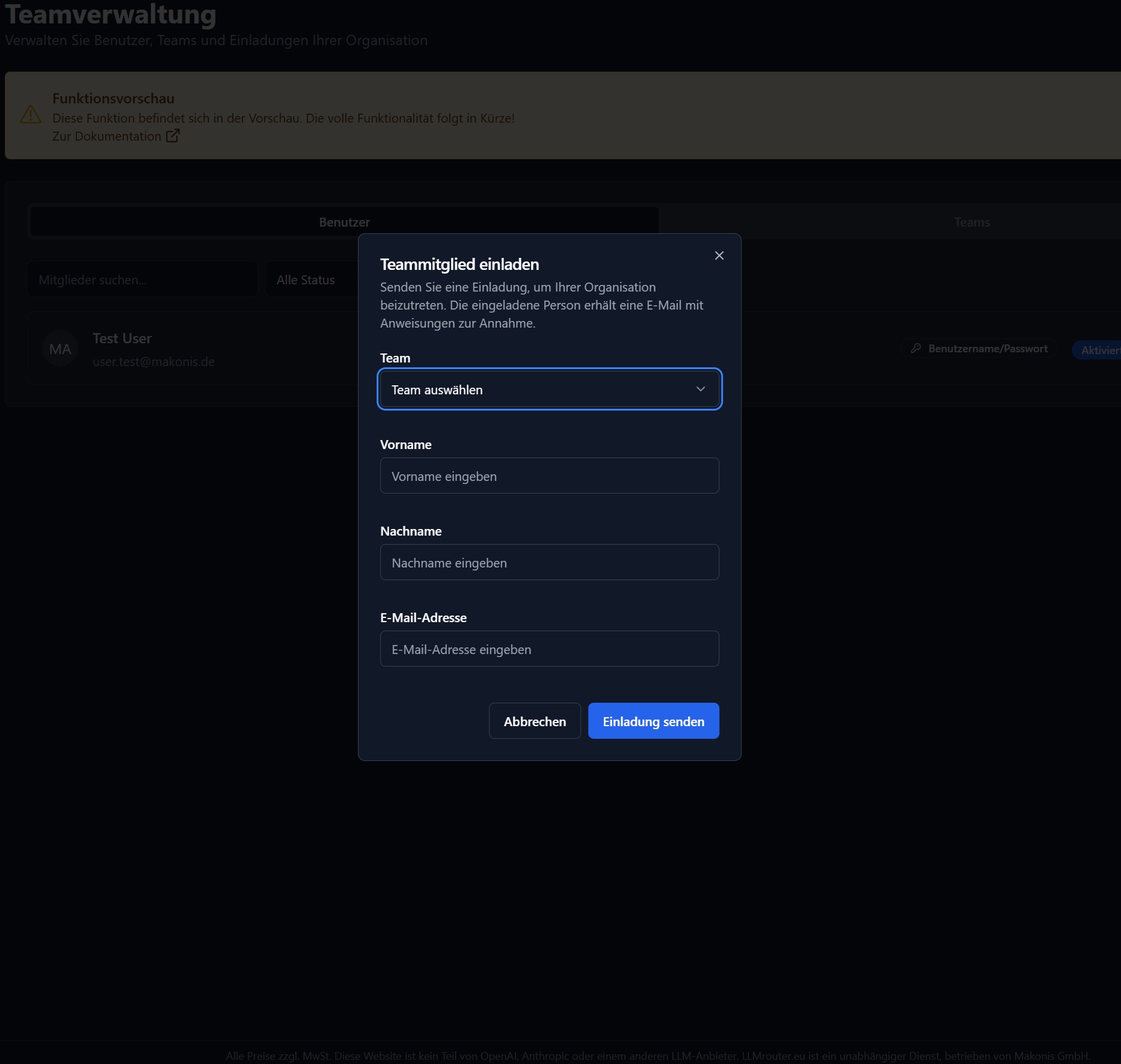Click the Benutzername/Passwort badge label
The image size is (1121, 1064).
point(987,349)
